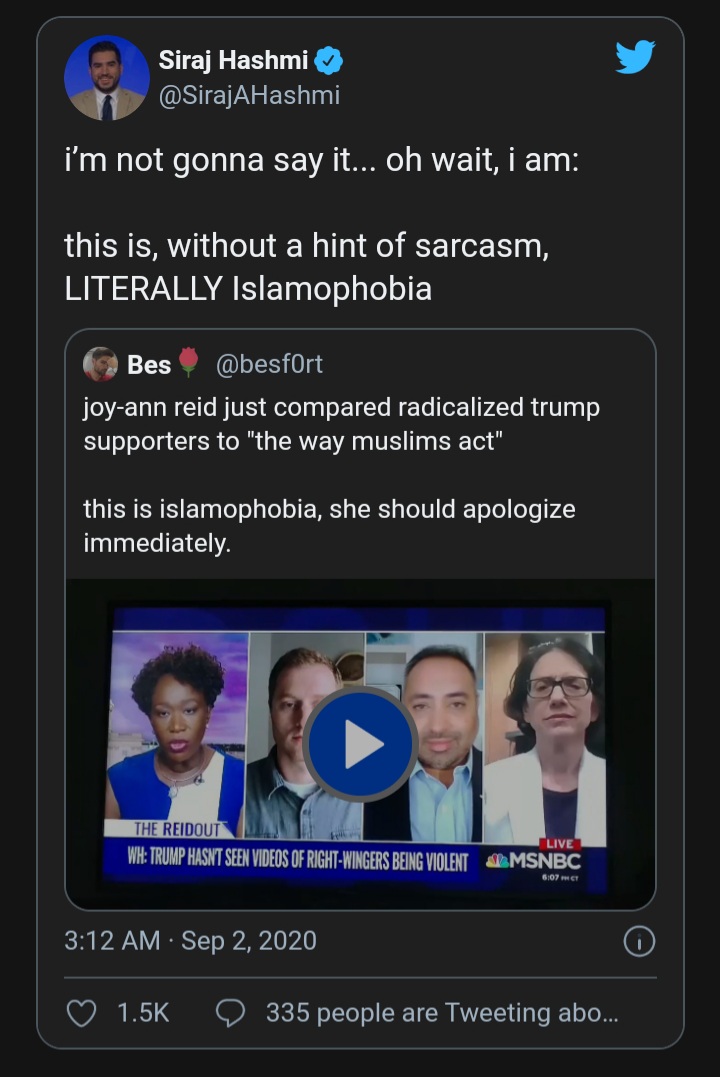Viewport: 720px width, 1077px height.
Task: Play the embedded MSNBC video
Action: pyautogui.click(x=360, y=744)
